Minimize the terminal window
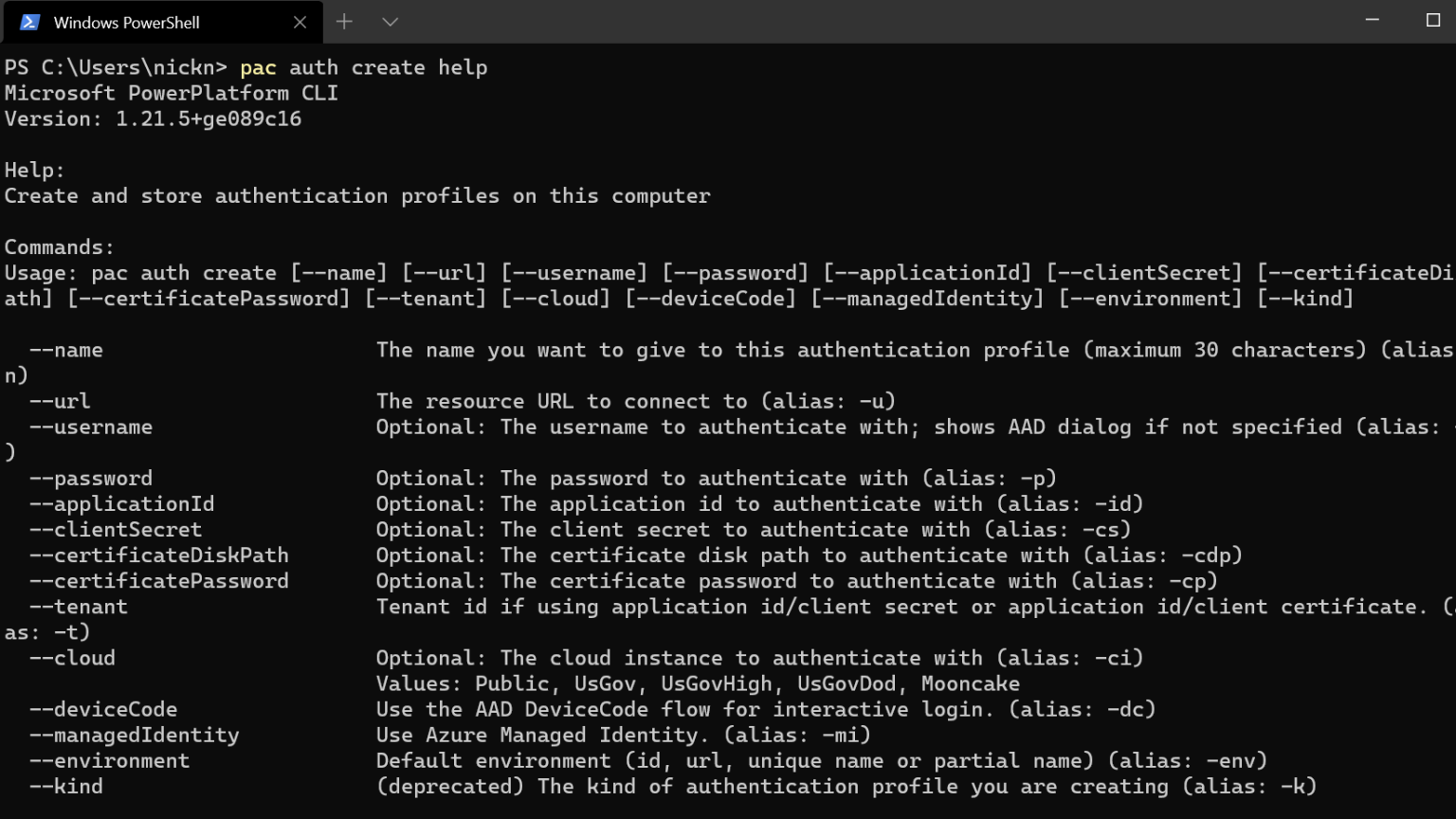The height and width of the screenshot is (819, 1456). tap(1372, 21)
